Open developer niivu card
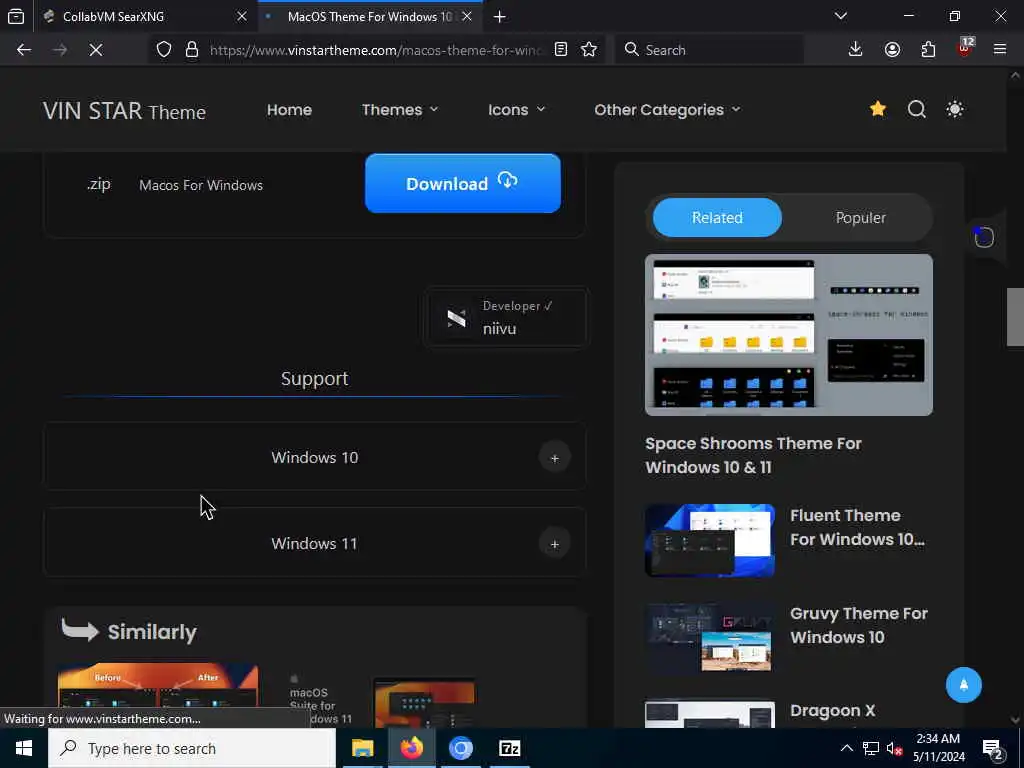 click(x=505, y=318)
